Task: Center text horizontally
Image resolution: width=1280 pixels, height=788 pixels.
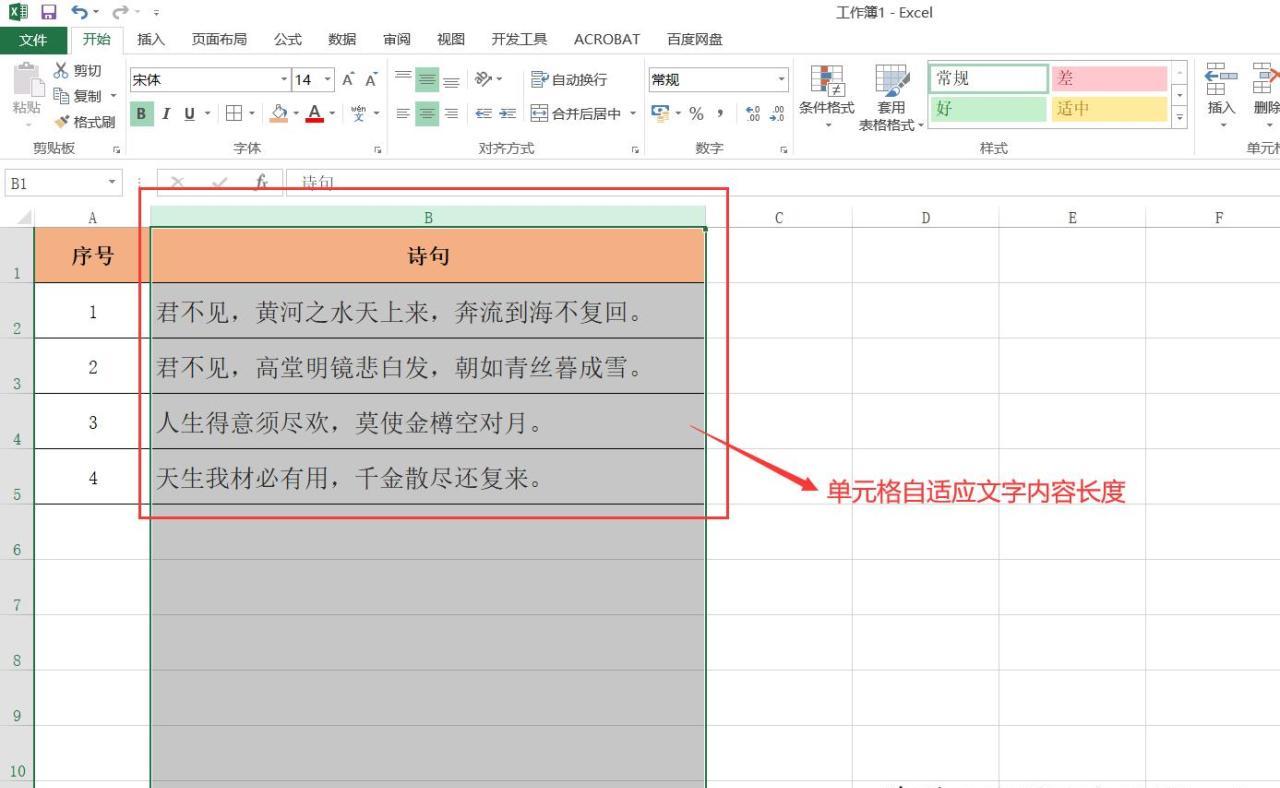Action: tap(427, 113)
